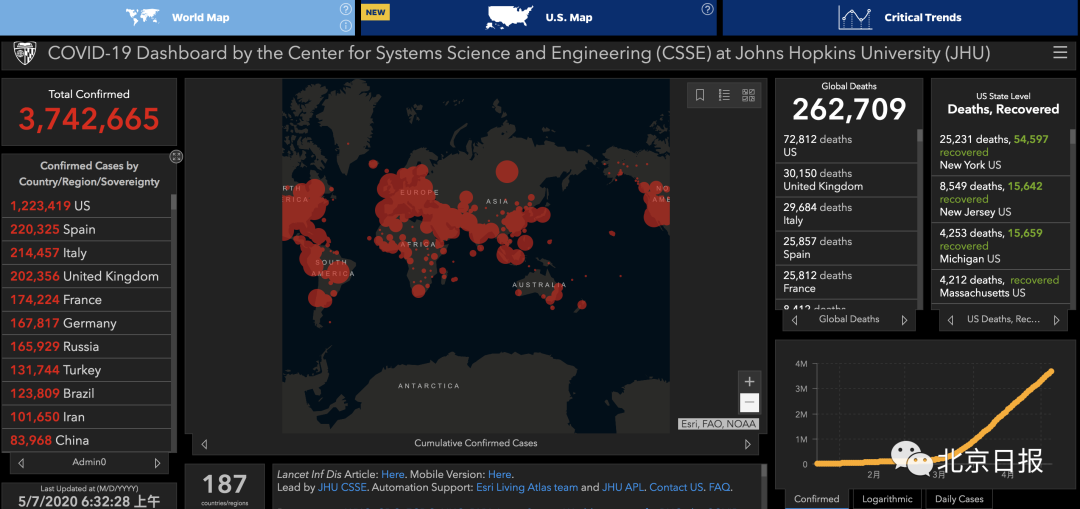The height and width of the screenshot is (509, 1080).
Task: Go to next map after Cumulative Confirmed Cases
Action: click(747, 444)
